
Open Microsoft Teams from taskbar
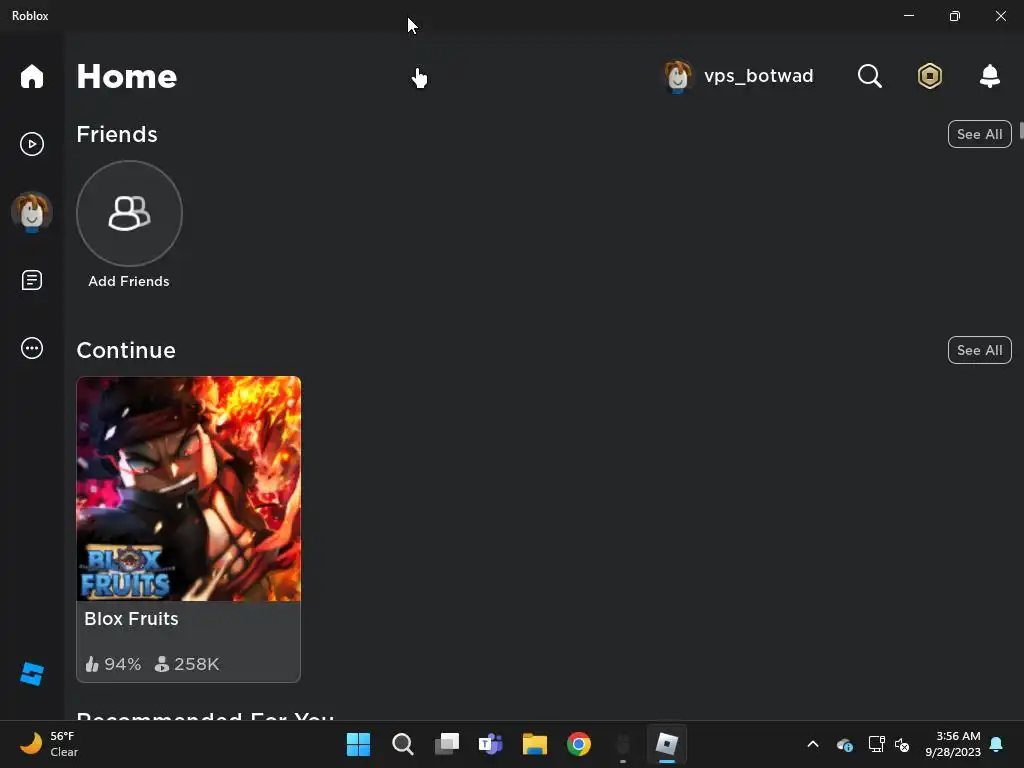pos(490,744)
